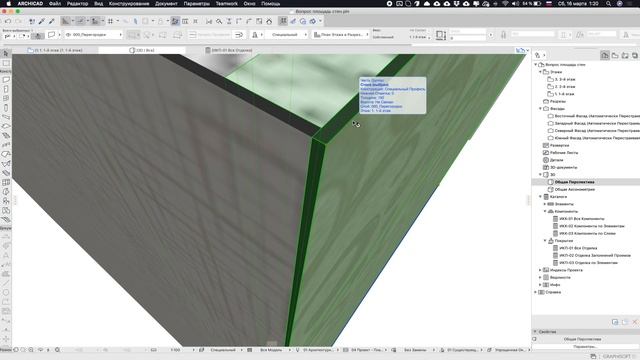640x360 pixels.
Task: Click the Undo arrow icon
Action: [8, 21]
